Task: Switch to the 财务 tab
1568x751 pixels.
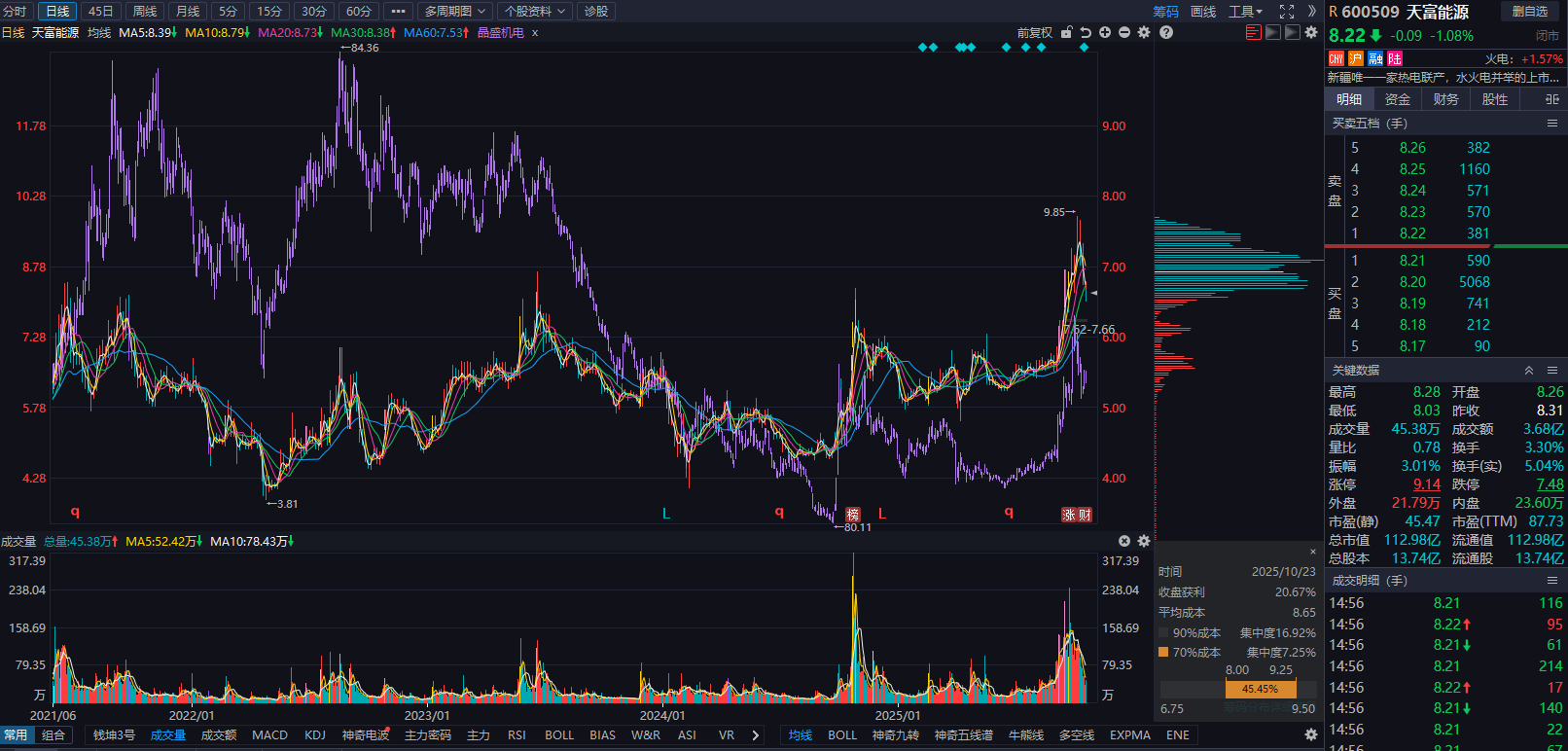Action: click(x=1446, y=99)
